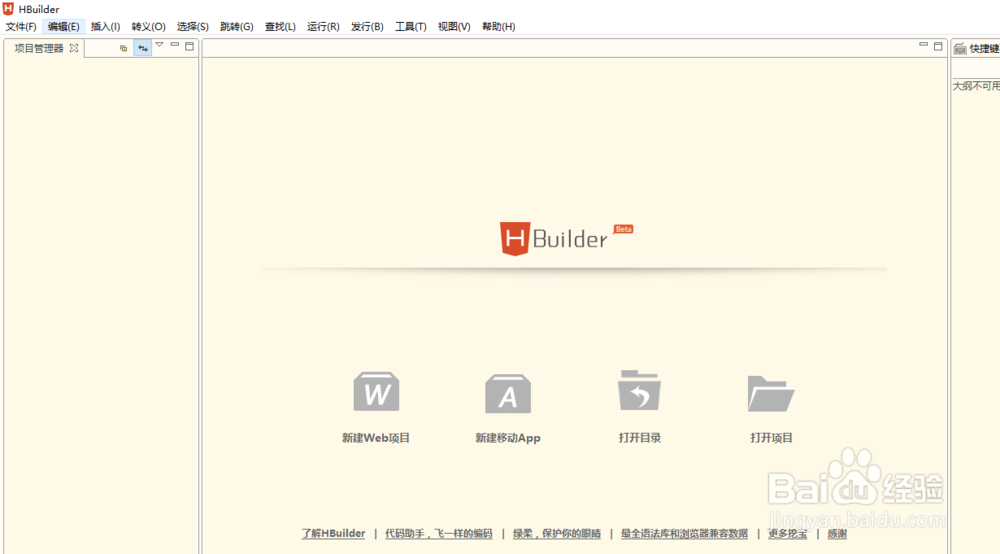The height and width of the screenshot is (554, 1000).
Task: Open the 查找(L) menu
Action: [x=280, y=27]
